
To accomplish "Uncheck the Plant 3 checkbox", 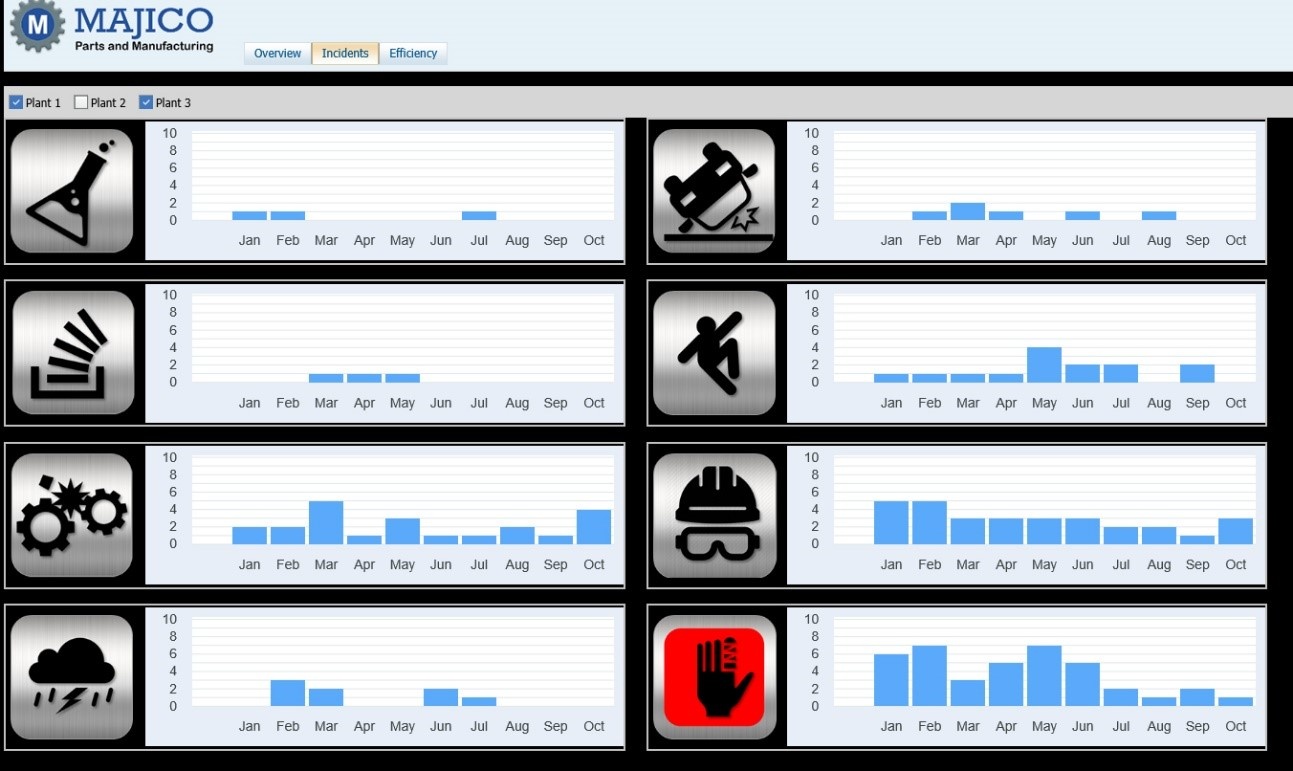I will 146,102.
